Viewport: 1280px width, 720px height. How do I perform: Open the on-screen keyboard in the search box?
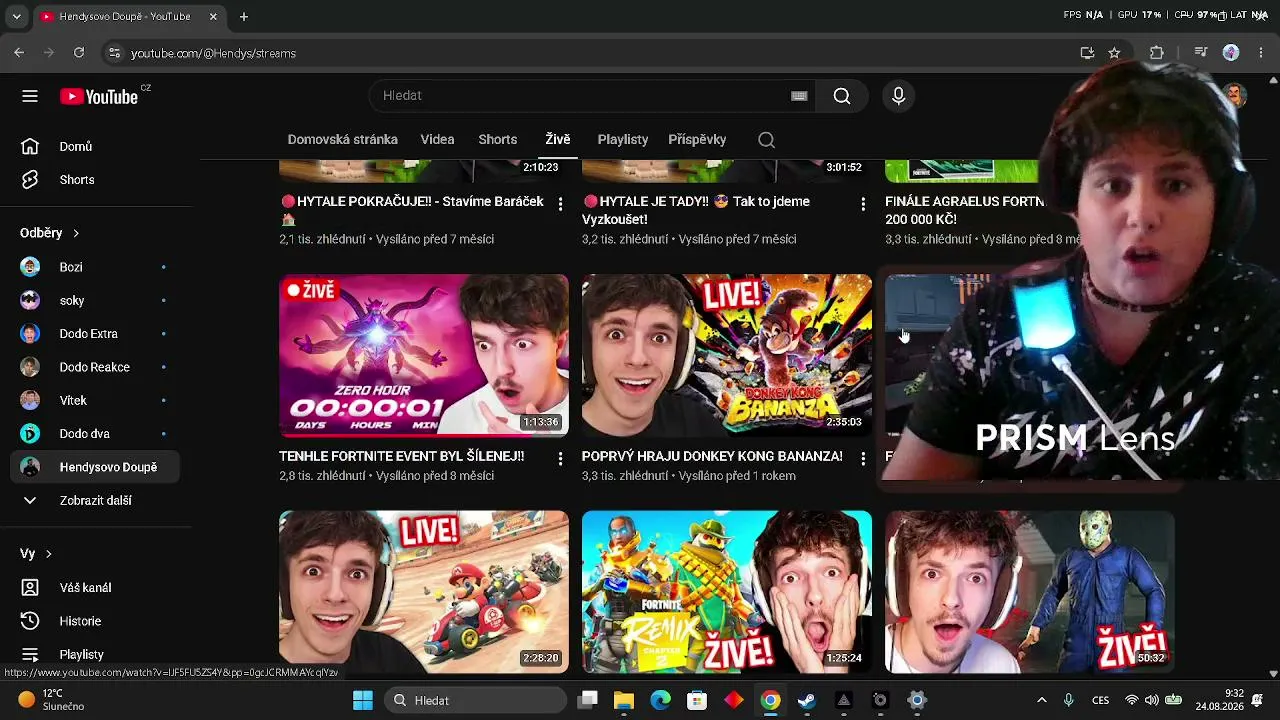pyautogui.click(x=799, y=96)
